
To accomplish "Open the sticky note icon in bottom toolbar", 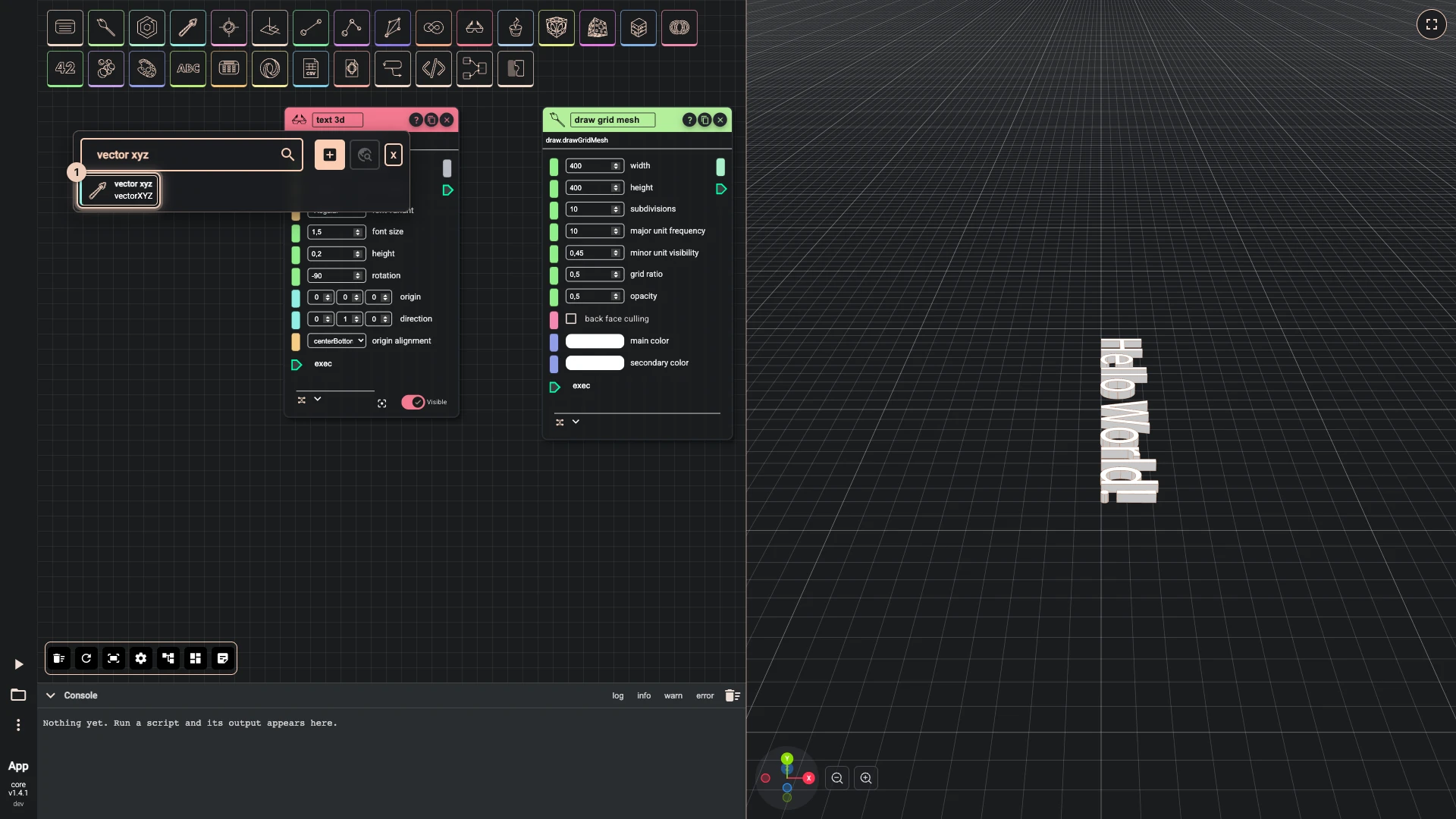I will [x=223, y=658].
